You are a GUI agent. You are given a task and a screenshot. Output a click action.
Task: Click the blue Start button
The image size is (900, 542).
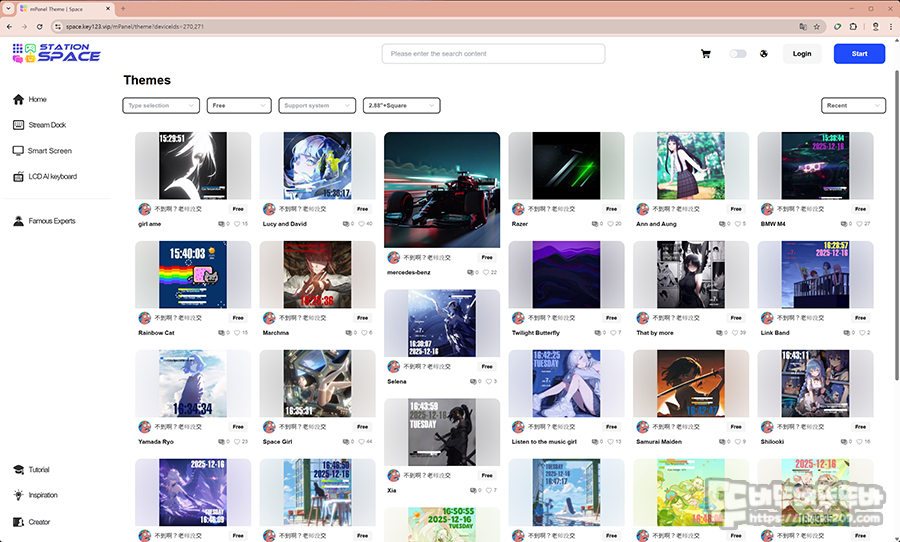click(859, 53)
